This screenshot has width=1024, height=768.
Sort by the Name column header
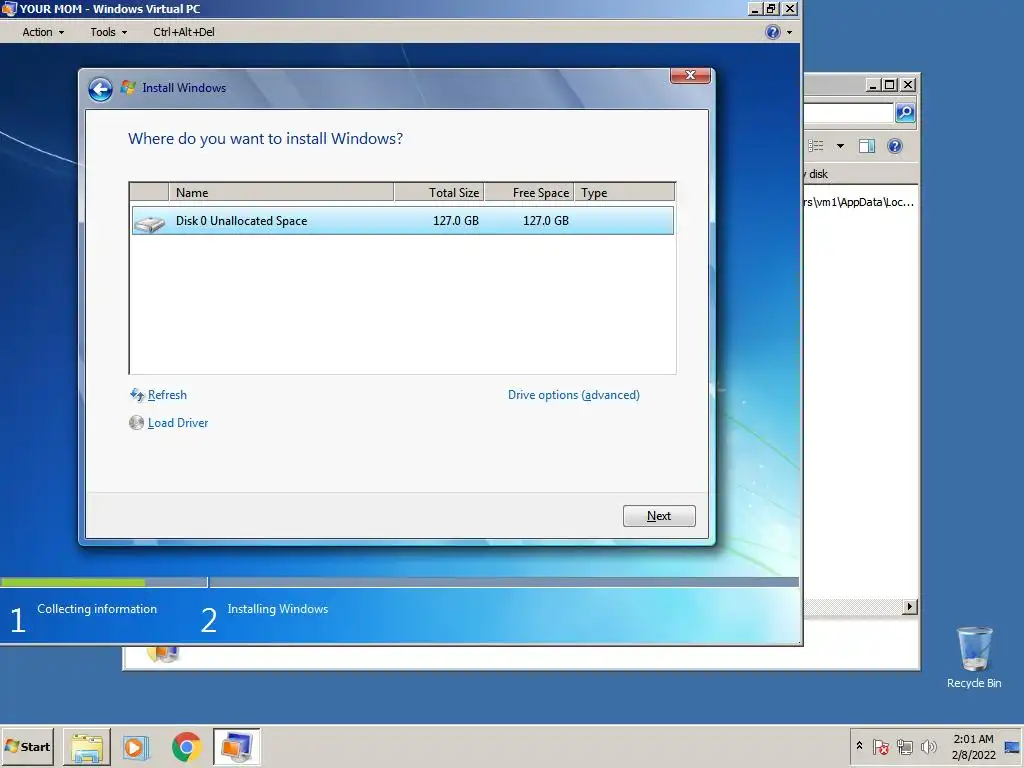(x=281, y=193)
